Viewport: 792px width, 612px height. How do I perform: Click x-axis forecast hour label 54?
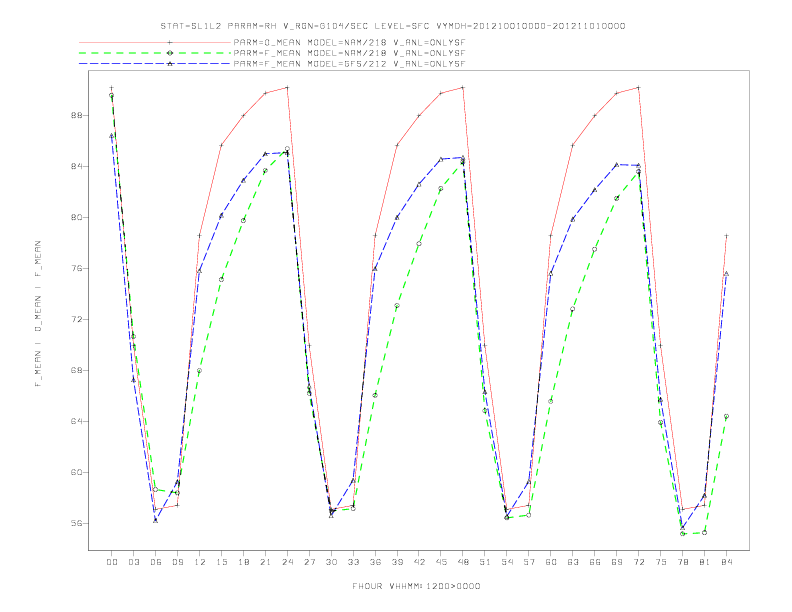(x=507, y=562)
